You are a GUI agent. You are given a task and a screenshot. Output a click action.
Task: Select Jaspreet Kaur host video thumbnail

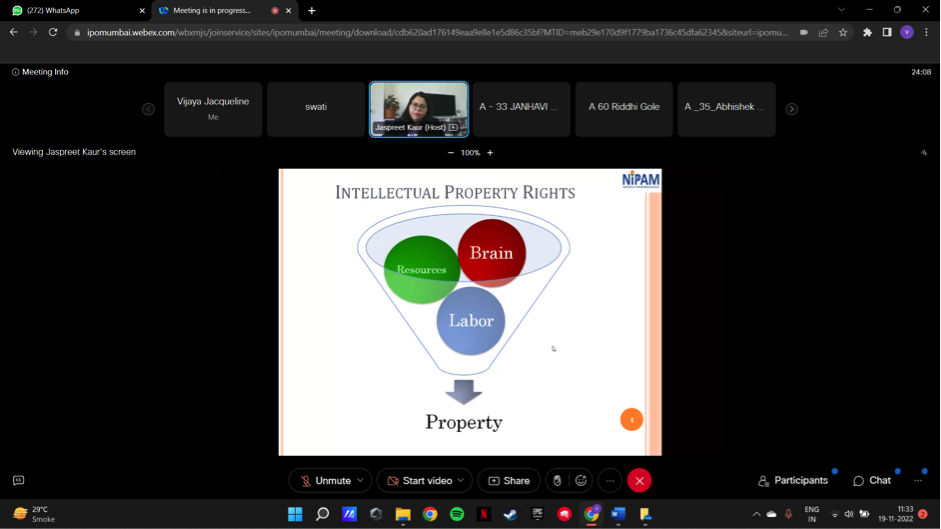(x=419, y=109)
